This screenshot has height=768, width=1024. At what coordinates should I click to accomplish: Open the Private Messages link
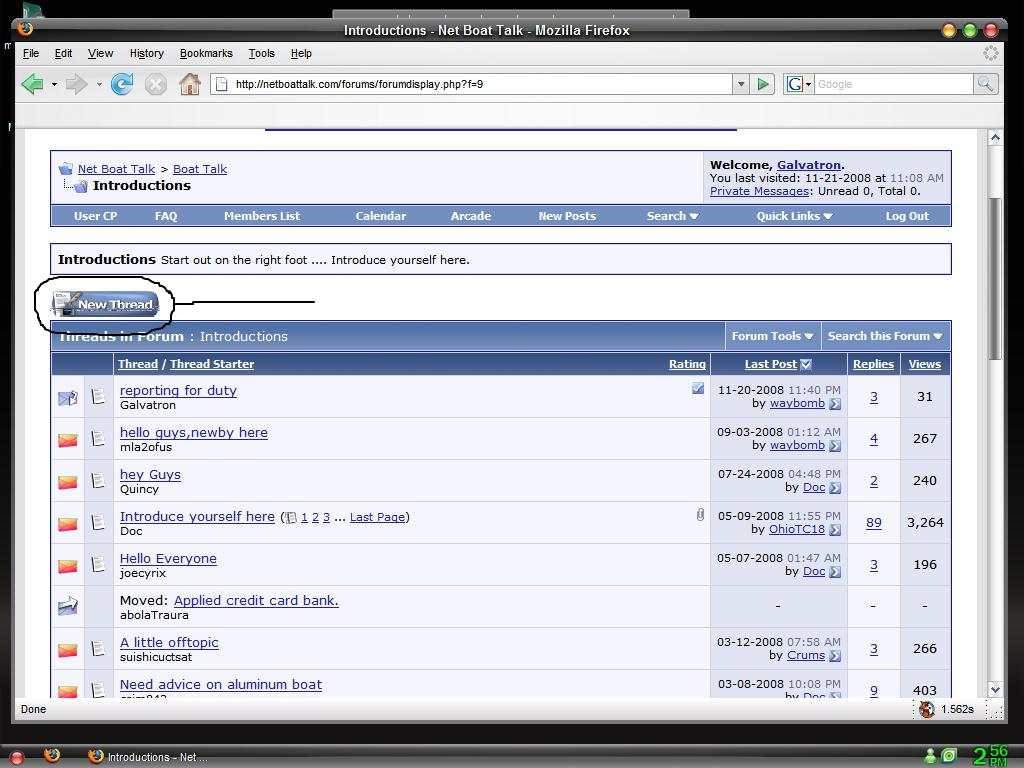point(760,191)
